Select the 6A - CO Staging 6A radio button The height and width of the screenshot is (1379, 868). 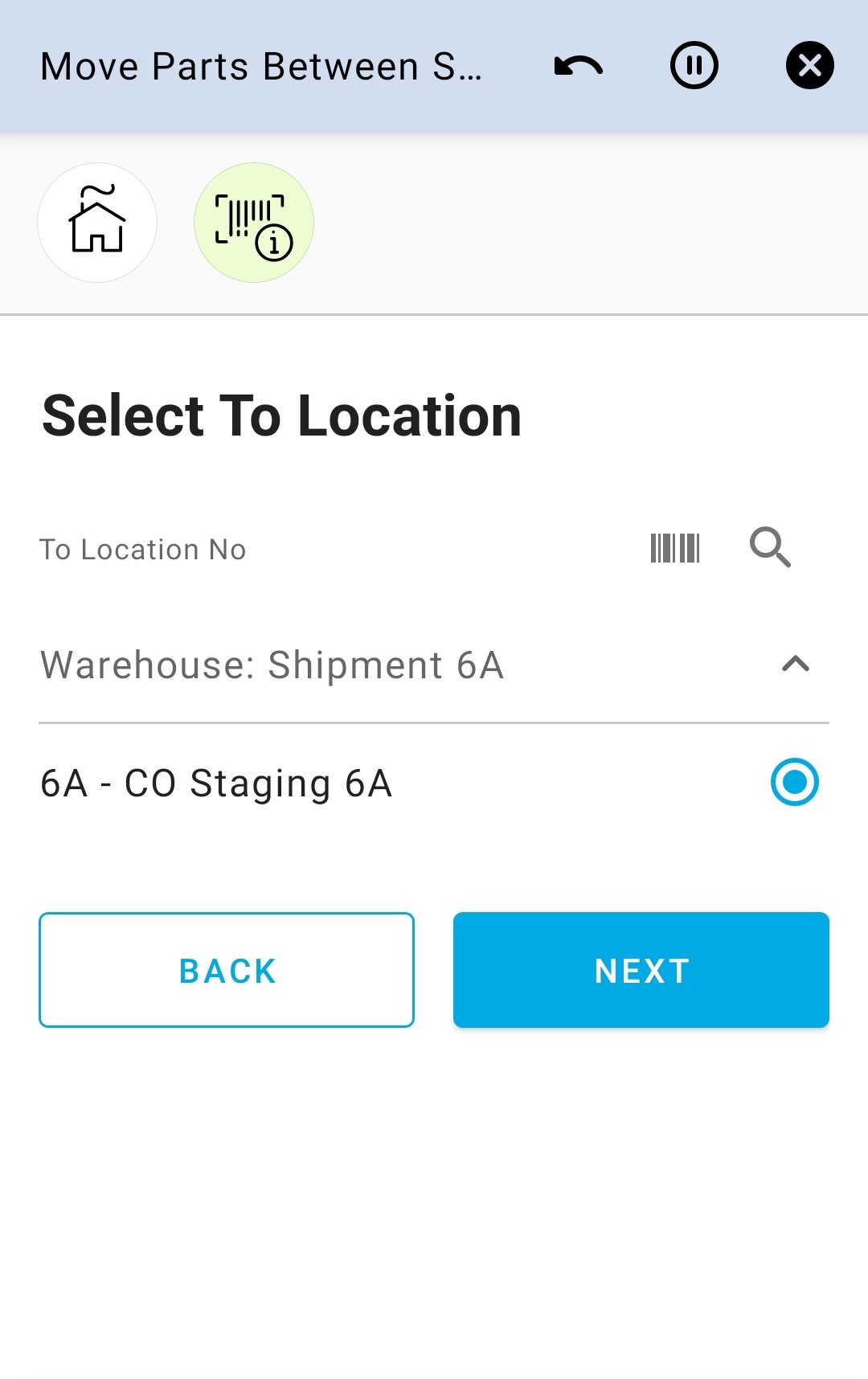click(x=794, y=782)
